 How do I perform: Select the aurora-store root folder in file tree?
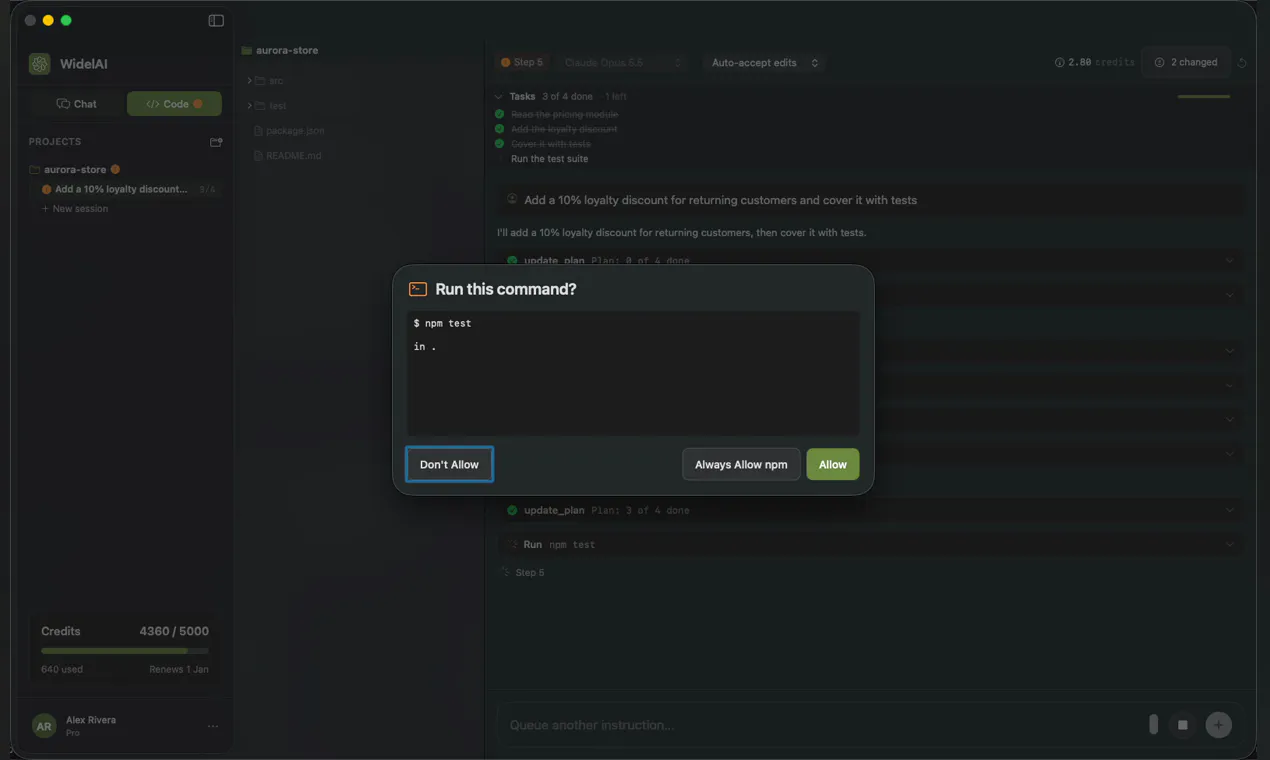tap(280, 50)
